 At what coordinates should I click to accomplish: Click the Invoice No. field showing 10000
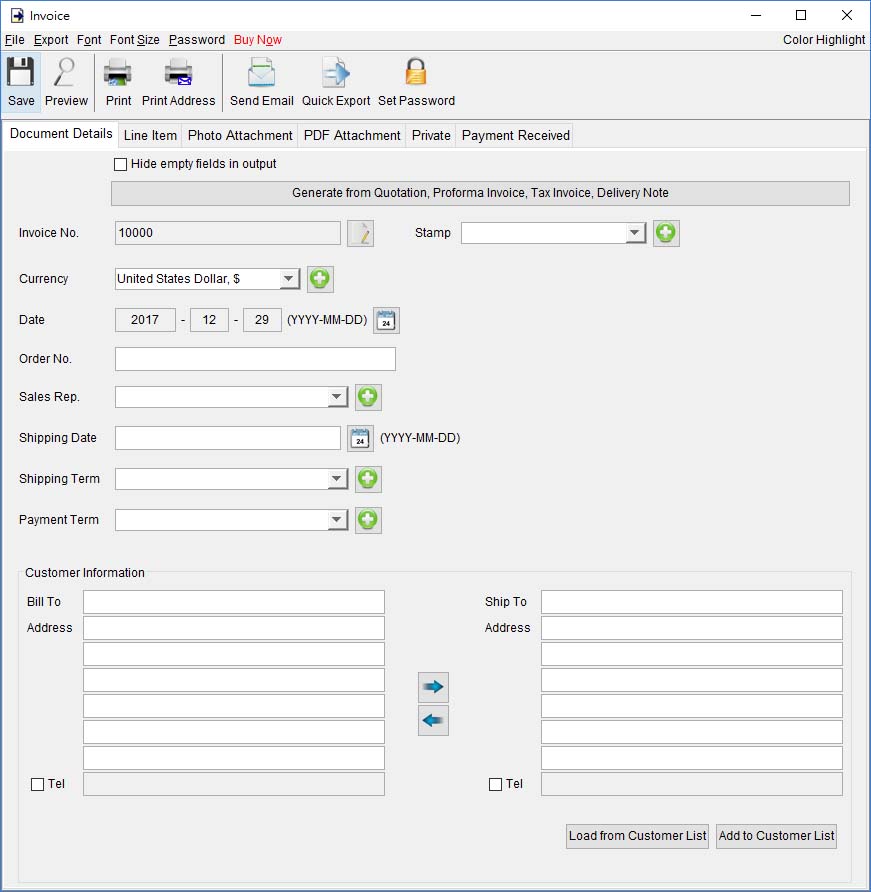(x=228, y=233)
